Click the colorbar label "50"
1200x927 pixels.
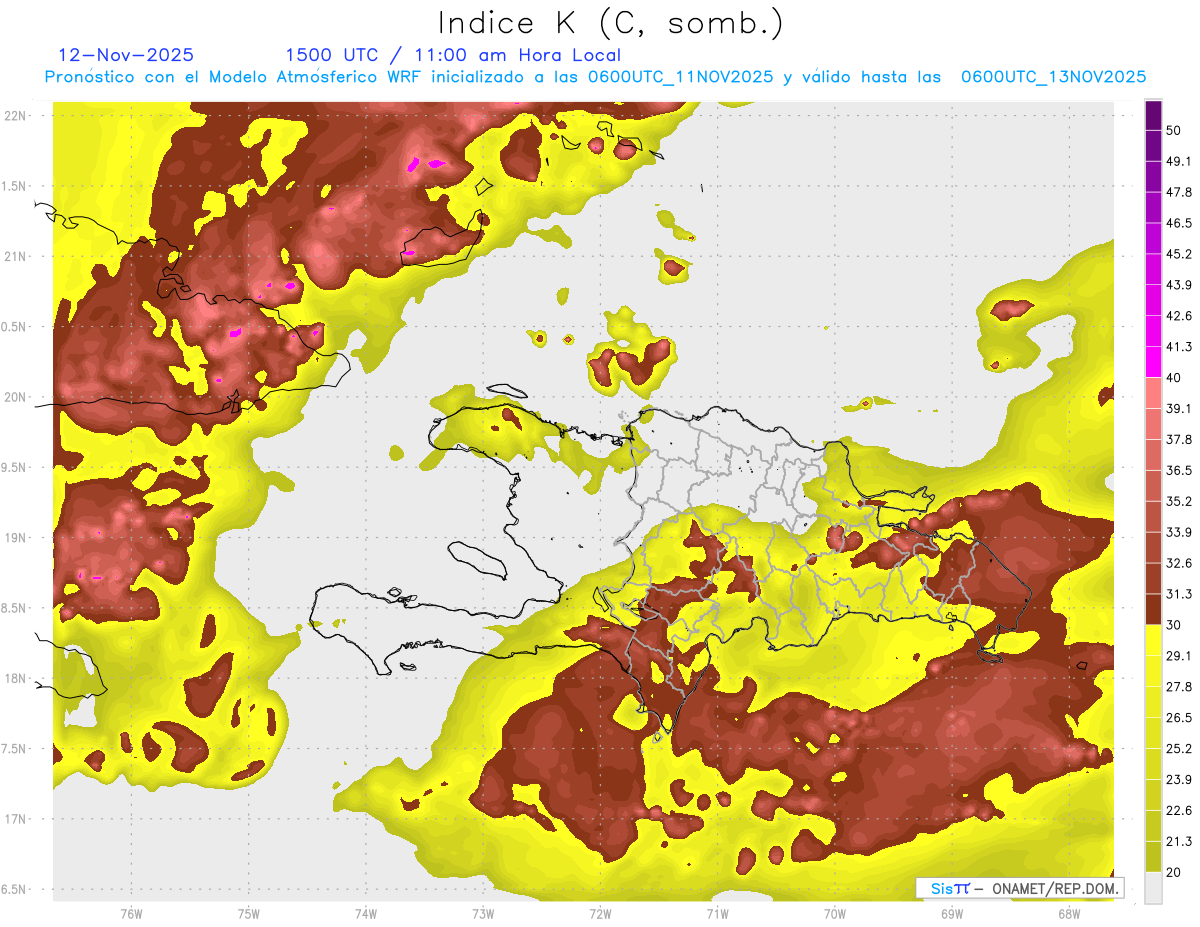[1174, 131]
